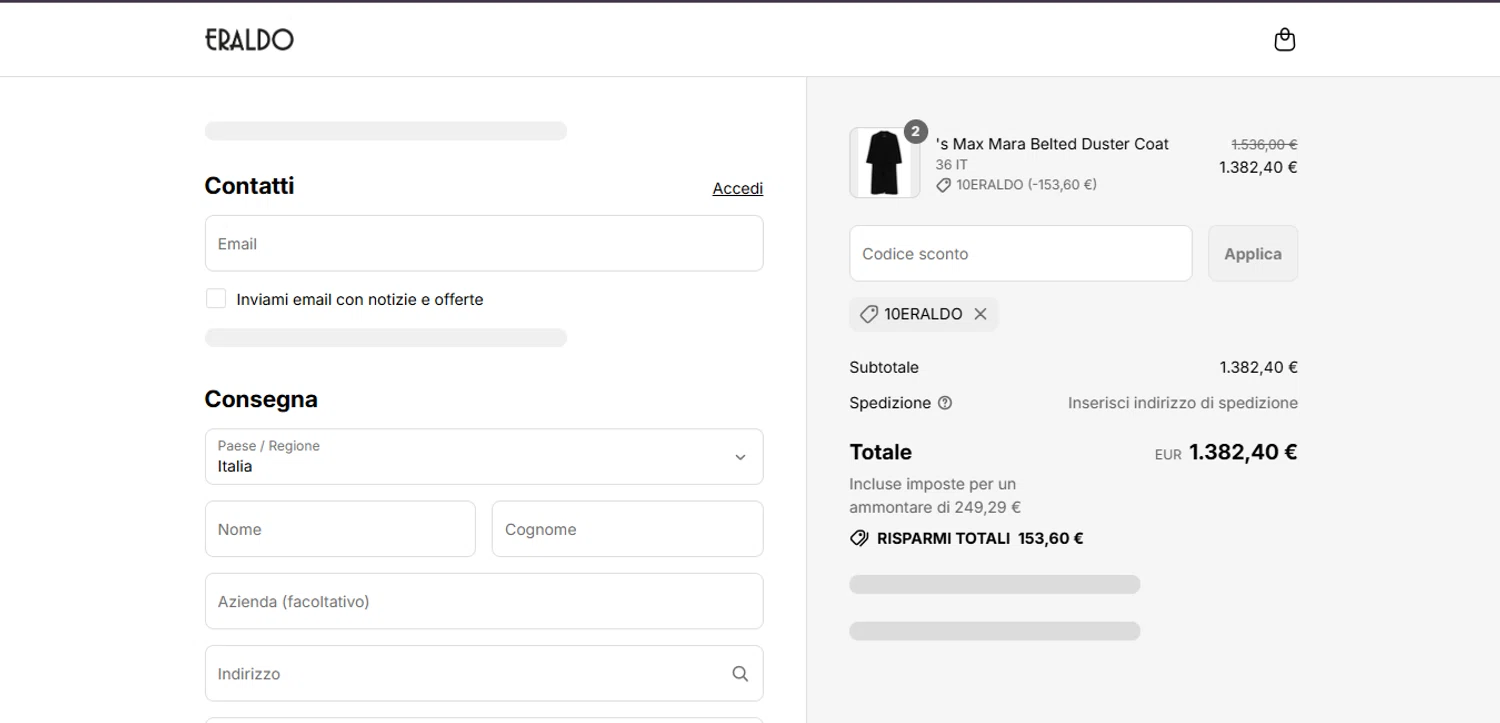Click the Duster Coat product thumbnail
Viewport: 1500px width, 723px height.
[x=885, y=162]
